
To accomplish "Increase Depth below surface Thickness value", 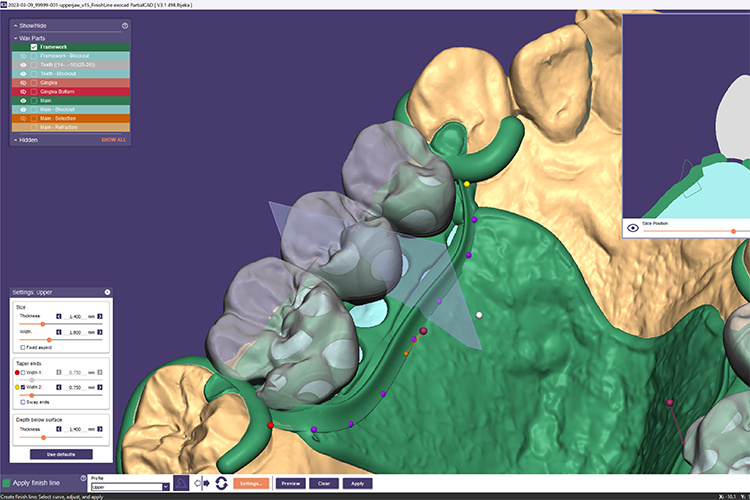I will coord(99,429).
